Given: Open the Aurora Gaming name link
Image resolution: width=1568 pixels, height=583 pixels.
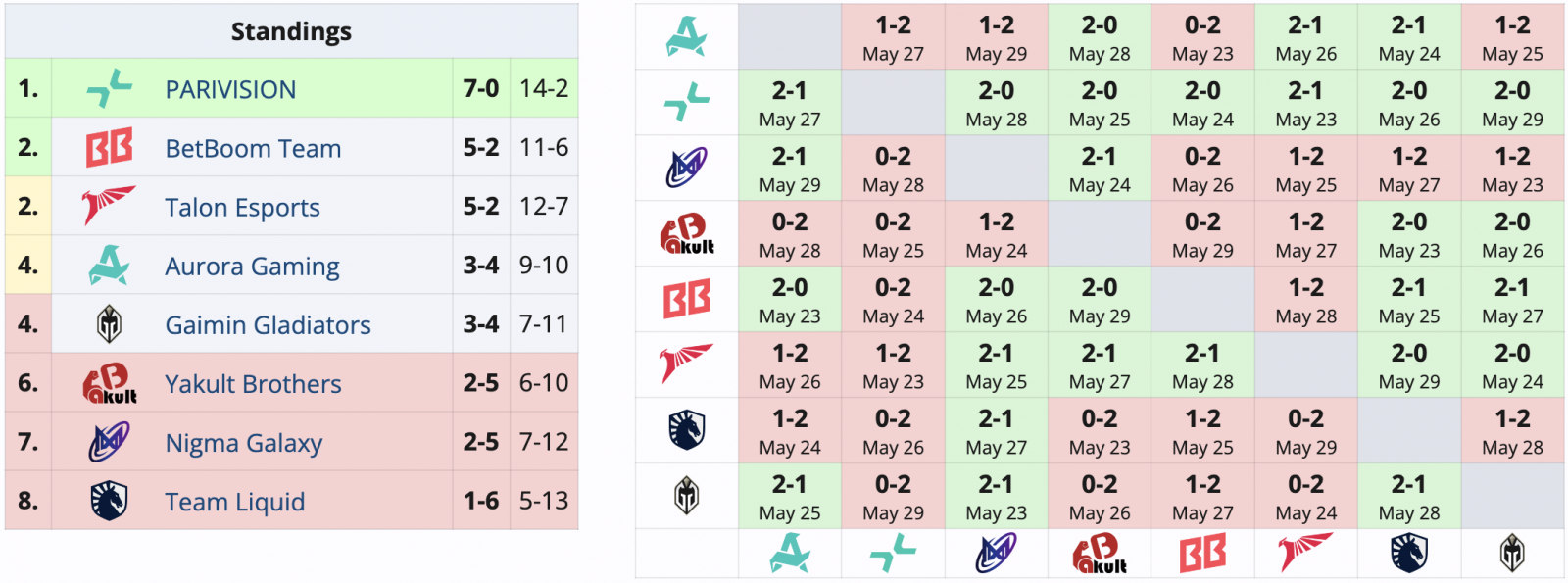Looking at the screenshot, I should pyautogui.click(x=252, y=266).
